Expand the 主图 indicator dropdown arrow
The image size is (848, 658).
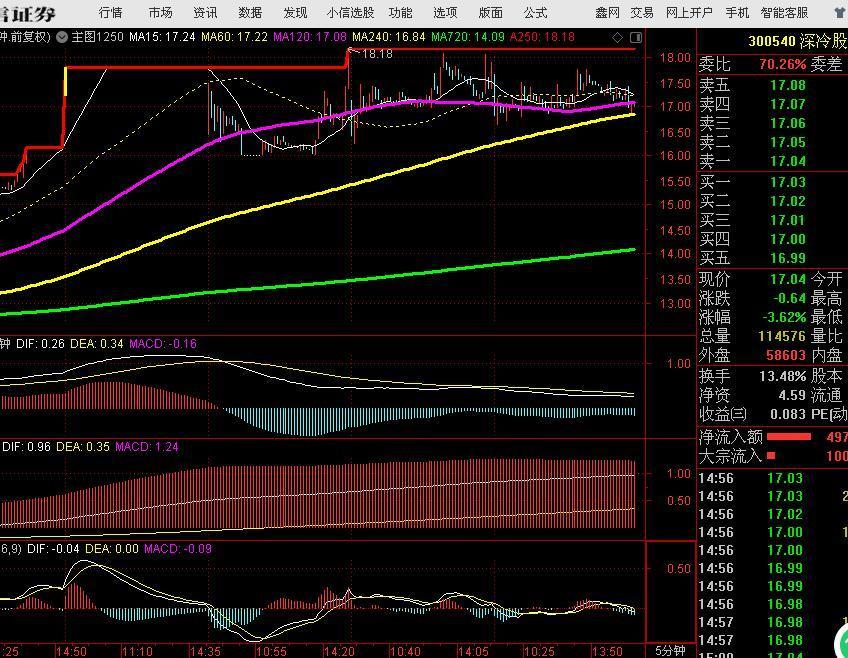tap(62, 36)
